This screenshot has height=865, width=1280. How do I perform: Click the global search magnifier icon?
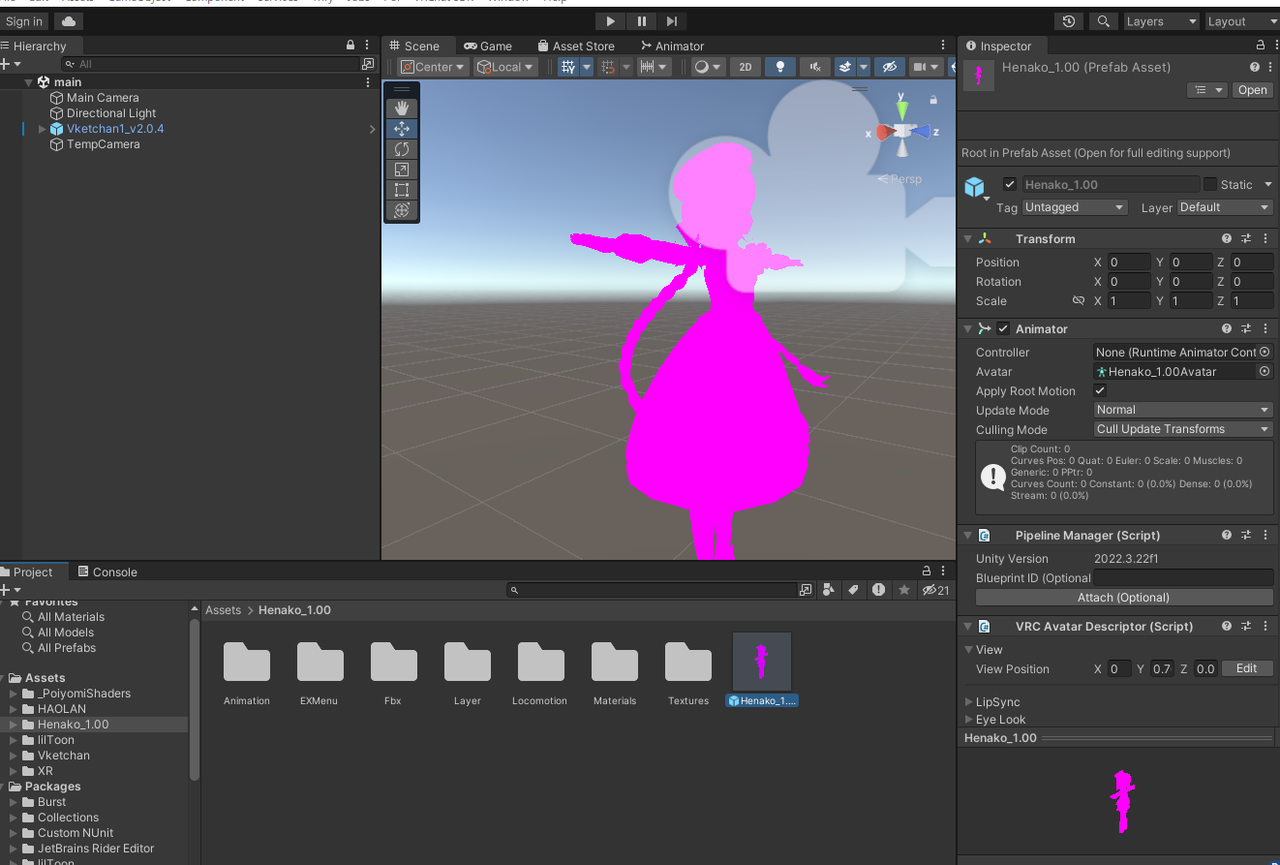point(1103,21)
